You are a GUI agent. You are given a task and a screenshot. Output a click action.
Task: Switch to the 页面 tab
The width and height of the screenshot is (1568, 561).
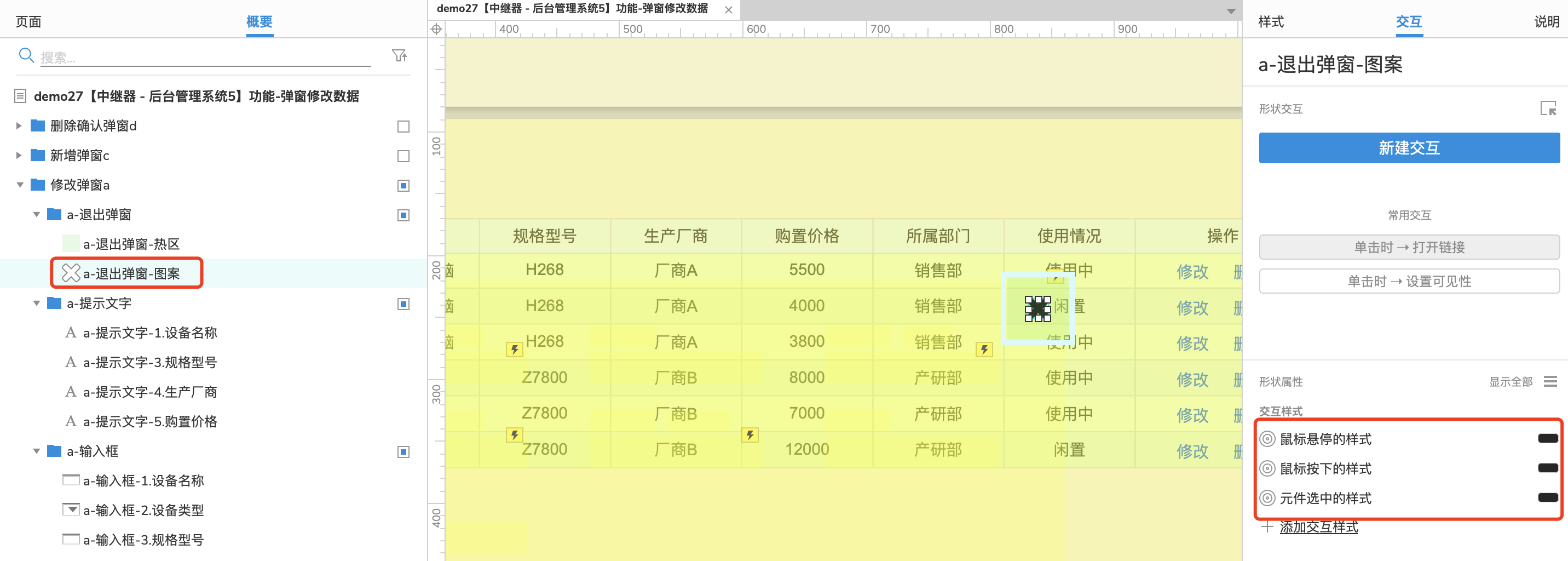[28, 22]
